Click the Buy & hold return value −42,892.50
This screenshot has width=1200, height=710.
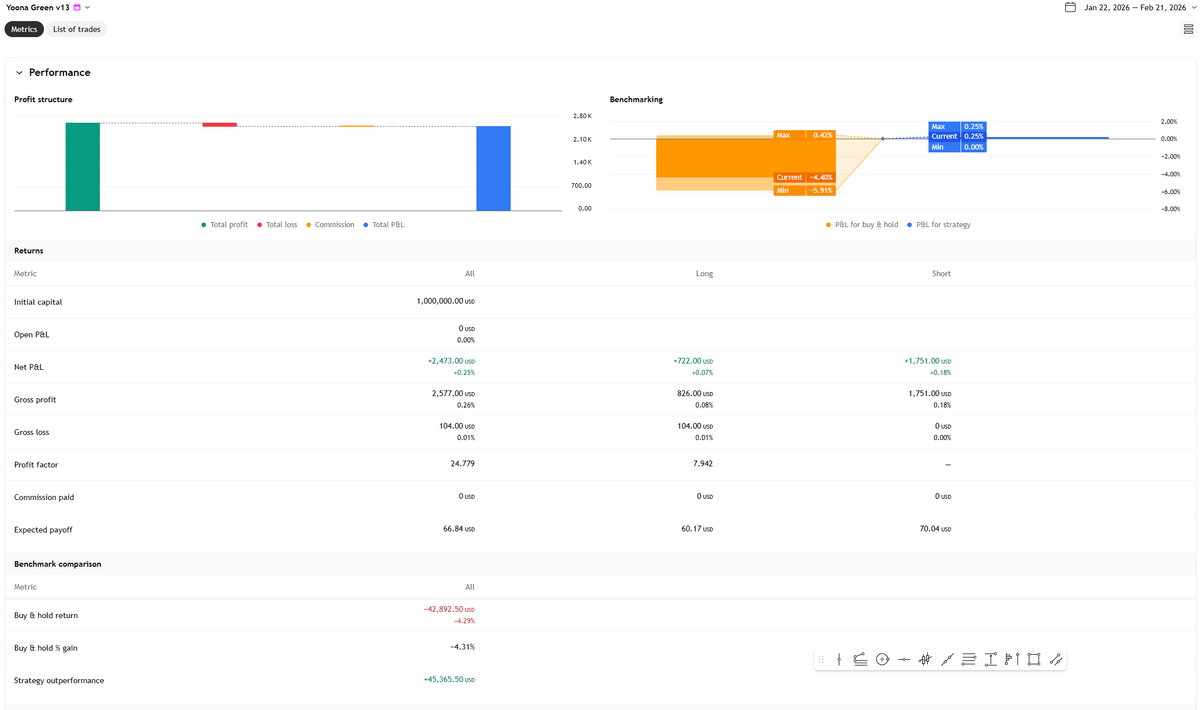(x=449, y=609)
